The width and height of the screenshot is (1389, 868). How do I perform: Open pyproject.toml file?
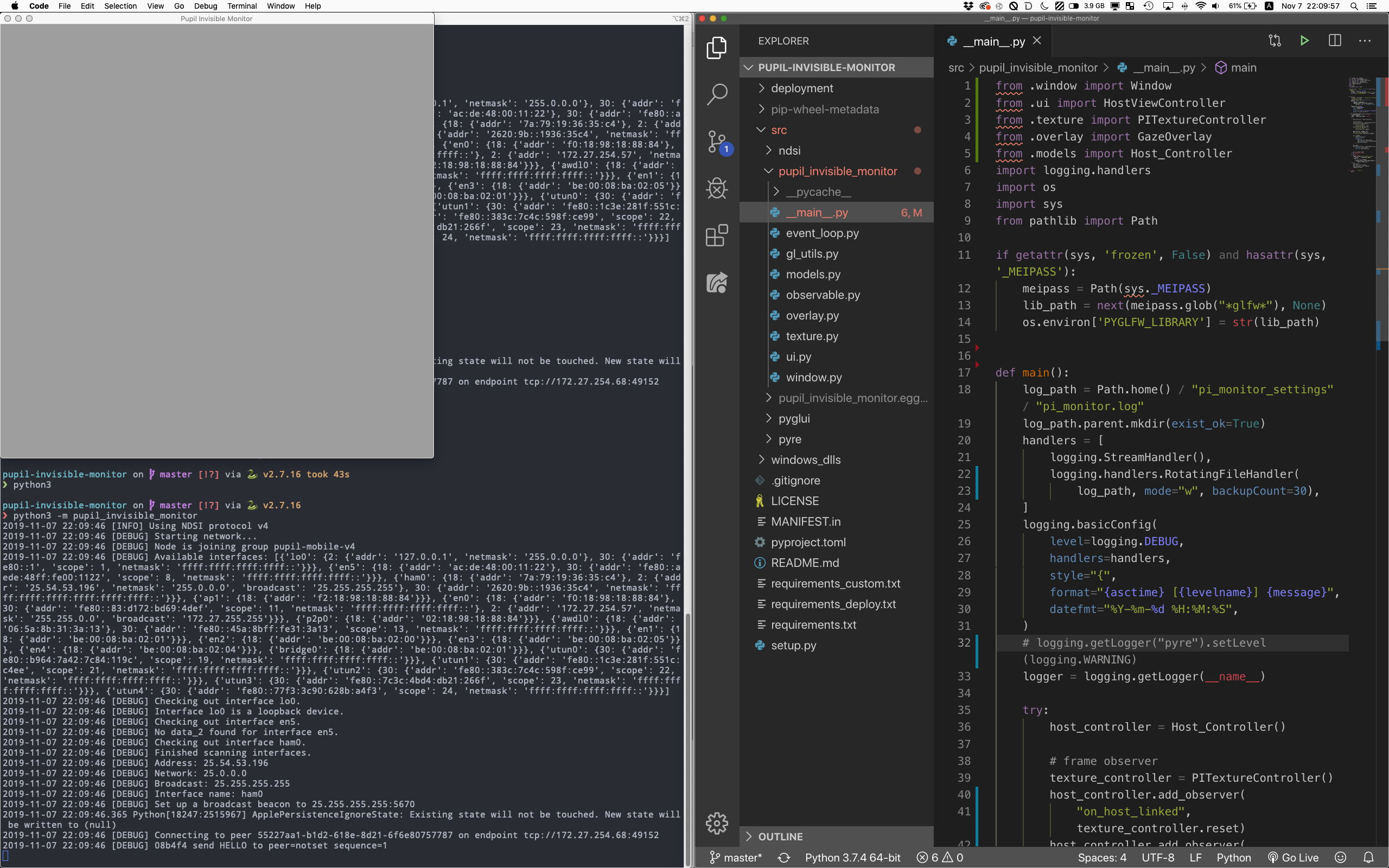coord(836,542)
